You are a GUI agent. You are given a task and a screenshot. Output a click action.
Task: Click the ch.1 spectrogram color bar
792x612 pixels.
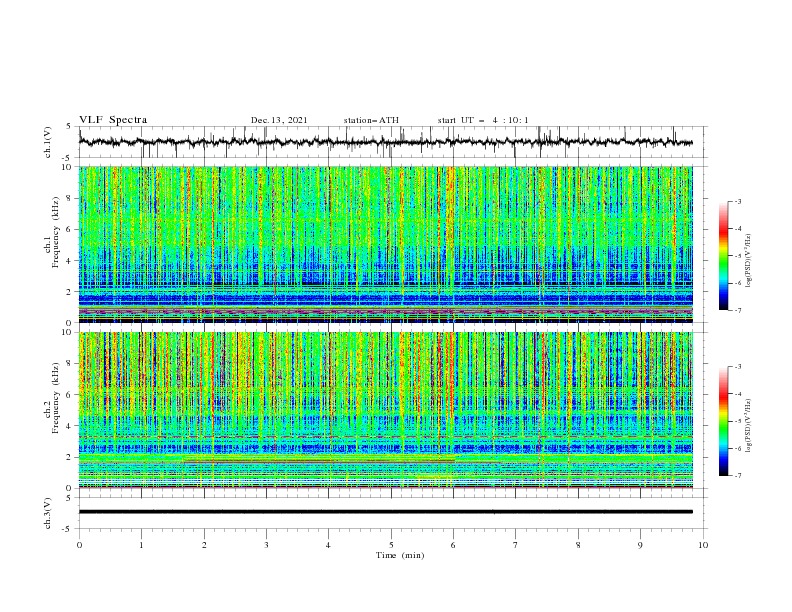pyautogui.click(x=723, y=256)
